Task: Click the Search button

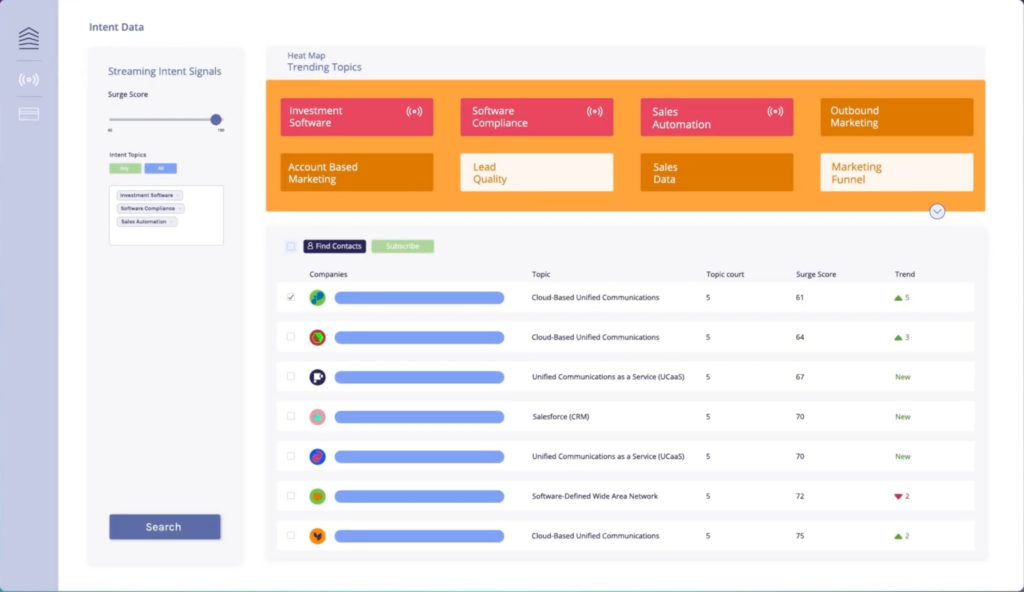Action: coord(164,527)
